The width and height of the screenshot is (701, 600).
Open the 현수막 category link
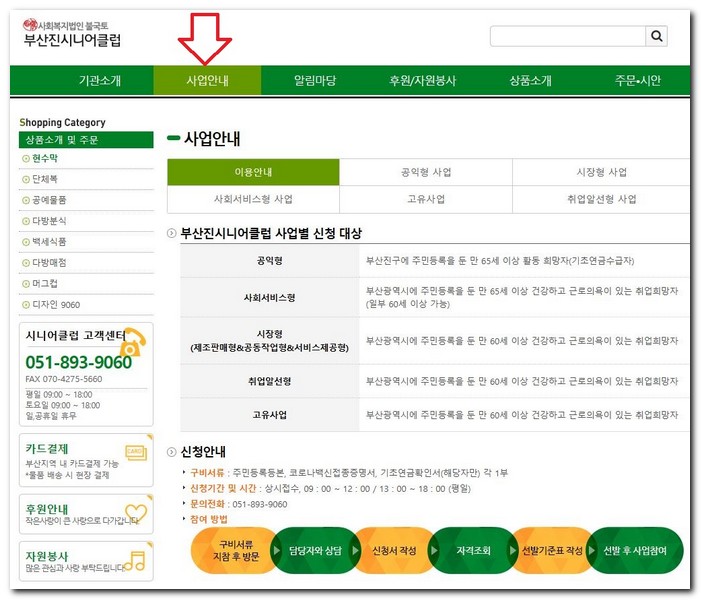(45, 158)
